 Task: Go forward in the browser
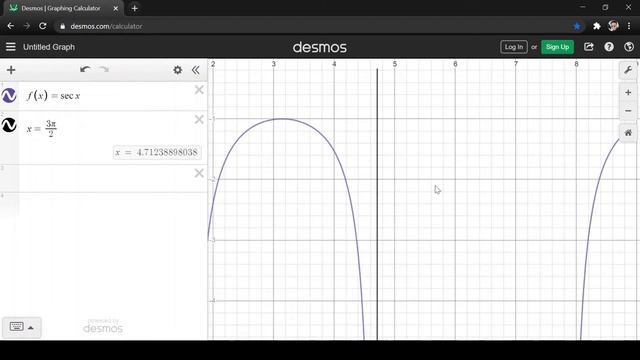27,26
